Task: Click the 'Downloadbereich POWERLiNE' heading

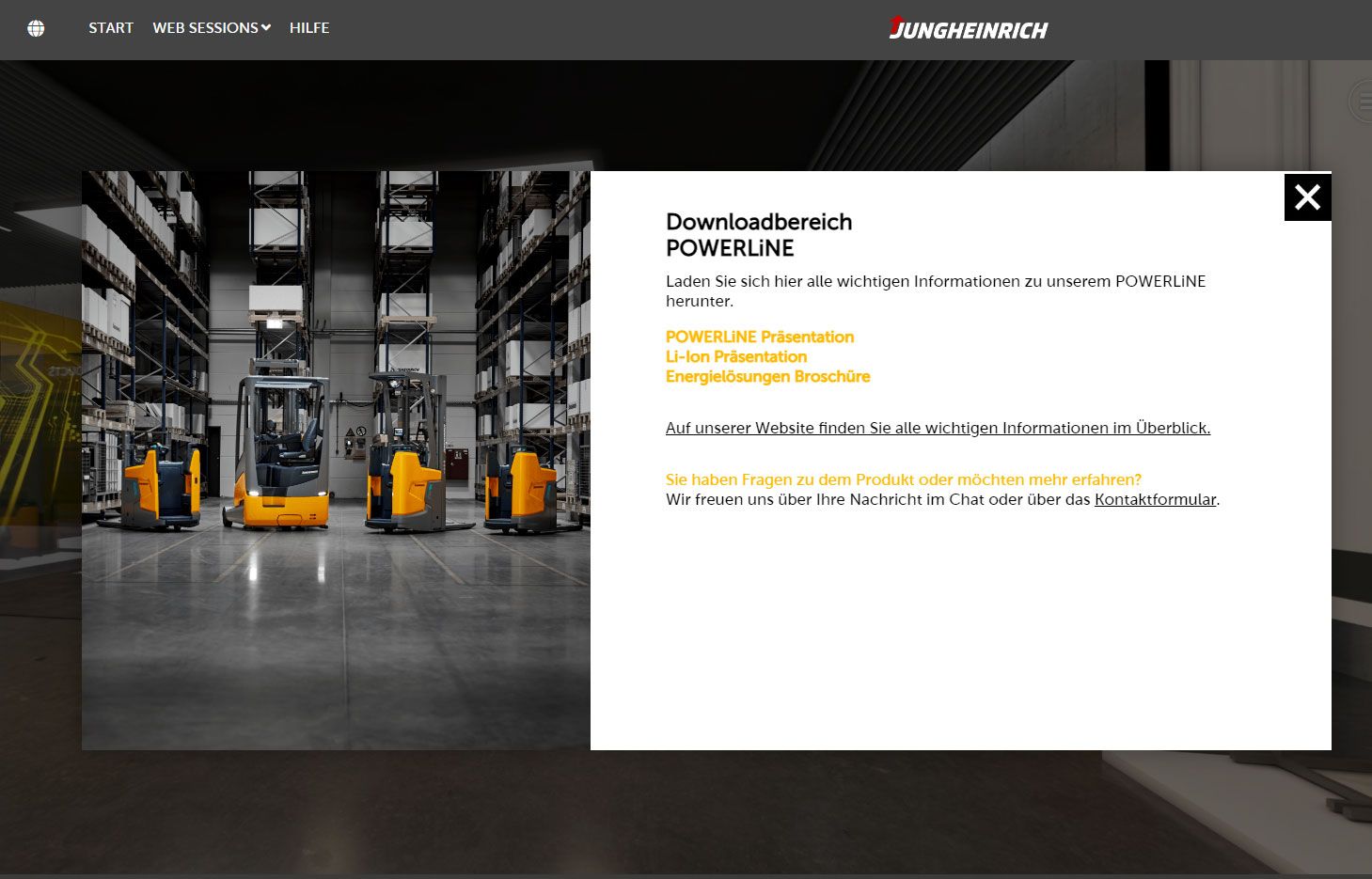Action: tap(759, 235)
